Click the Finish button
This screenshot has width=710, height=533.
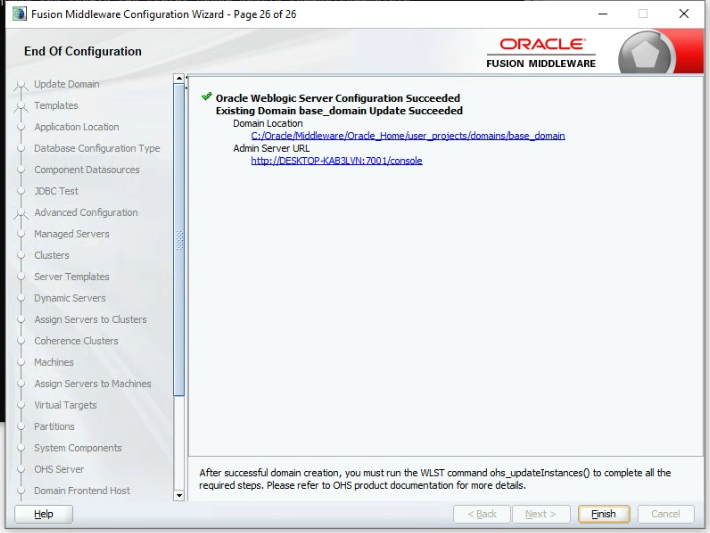point(604,514)
